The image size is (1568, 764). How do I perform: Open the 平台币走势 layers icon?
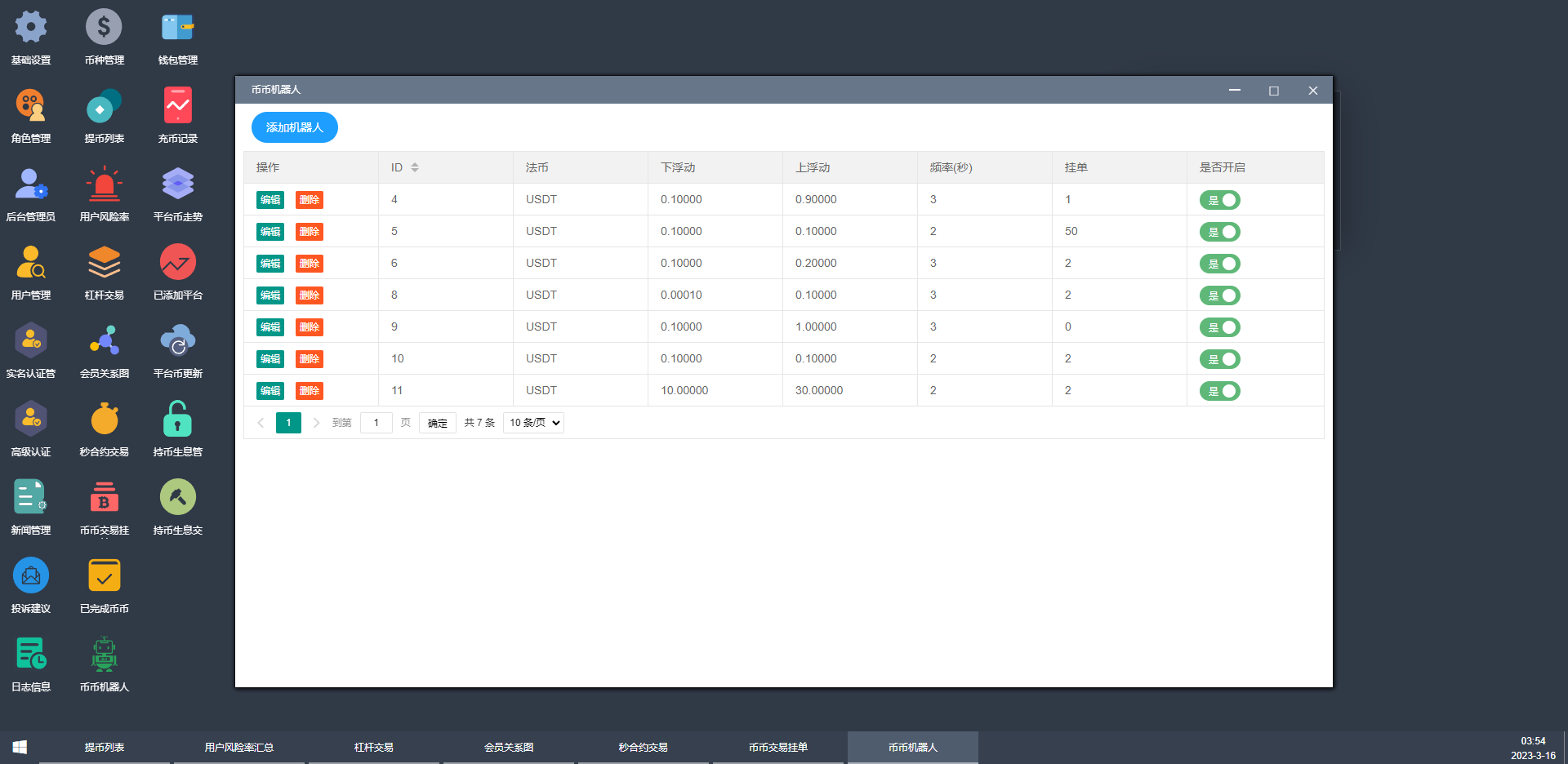[177, 184]
